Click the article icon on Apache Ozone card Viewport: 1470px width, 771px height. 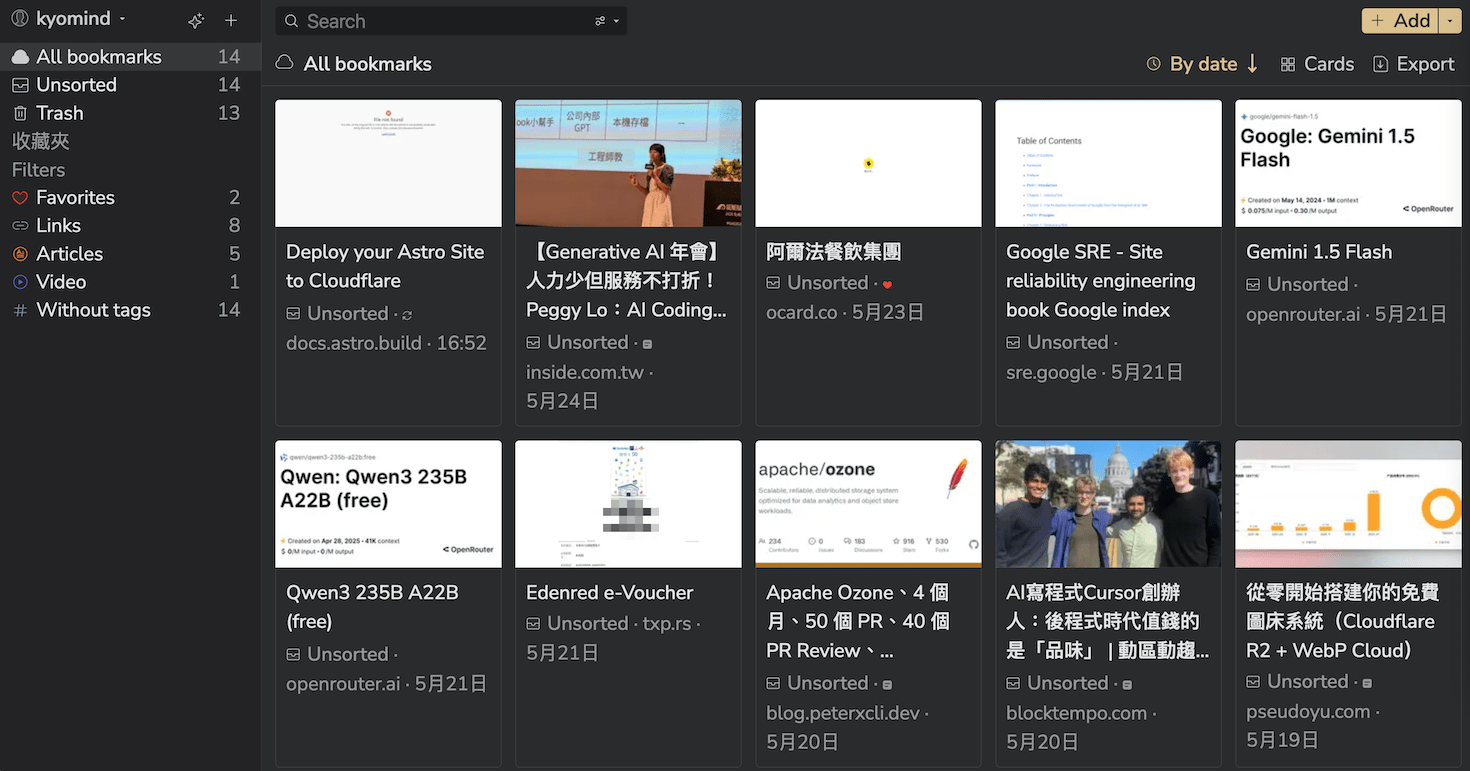[887, 685]
